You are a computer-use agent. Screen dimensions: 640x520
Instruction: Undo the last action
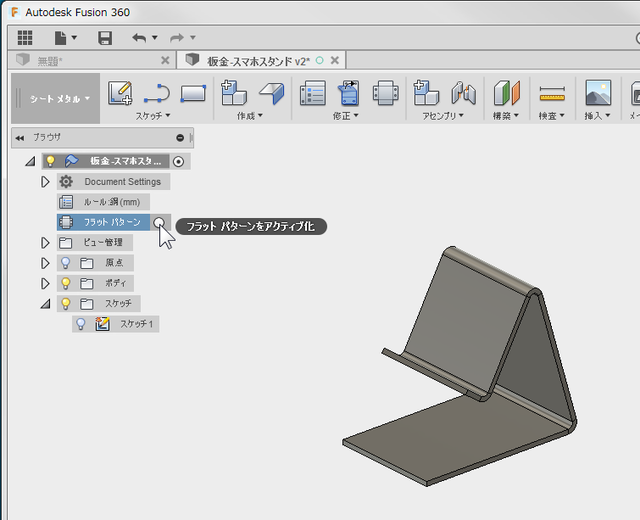(x=139, y=38)
